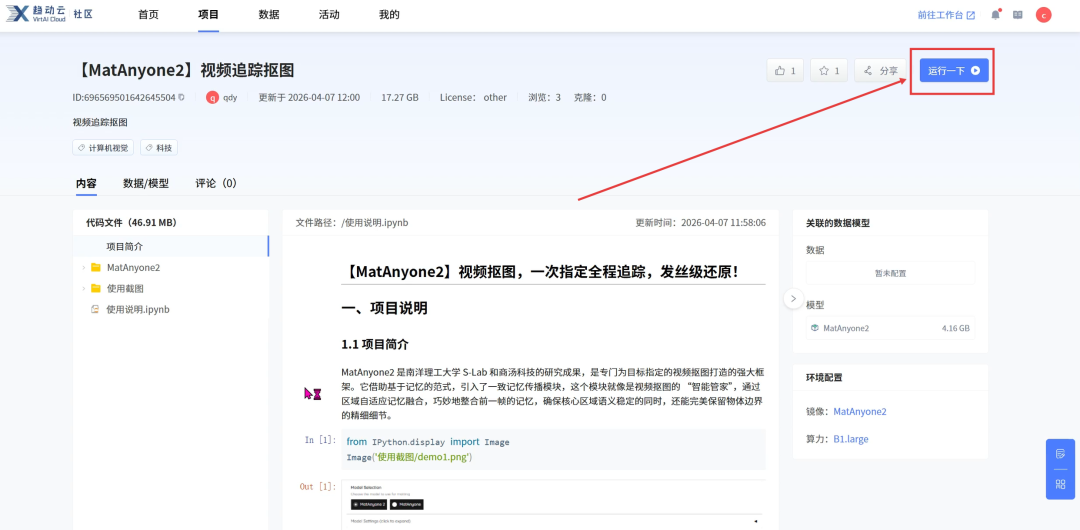Click the author name qdy

(230, 97)
